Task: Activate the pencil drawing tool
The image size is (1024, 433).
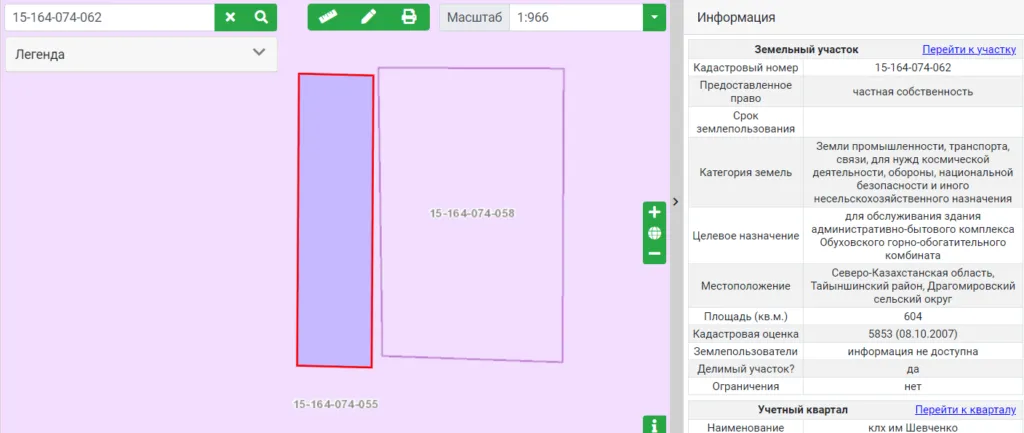Action: pos(368,17)
